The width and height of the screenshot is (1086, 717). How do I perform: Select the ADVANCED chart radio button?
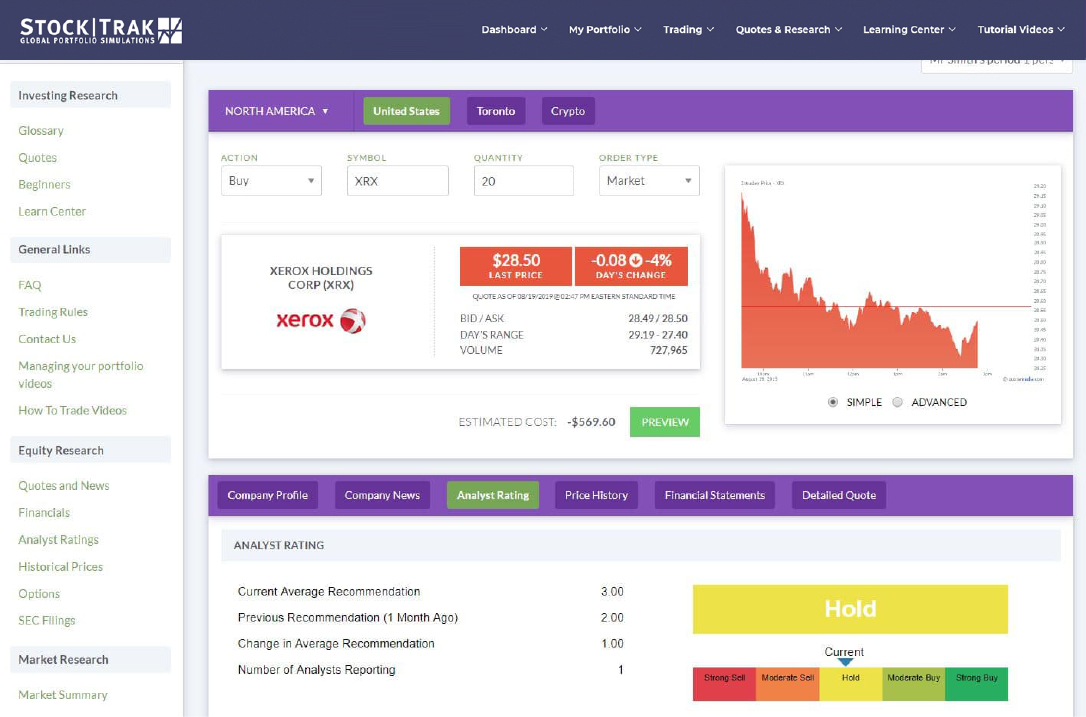(x=898, y=402)
